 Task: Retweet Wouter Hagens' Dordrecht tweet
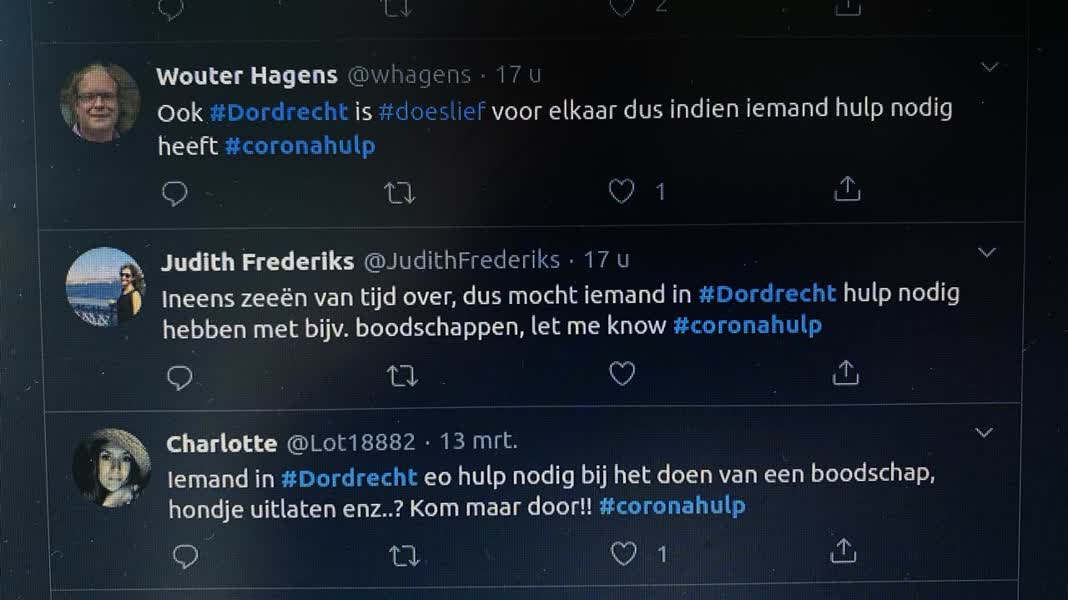point(400,192)
